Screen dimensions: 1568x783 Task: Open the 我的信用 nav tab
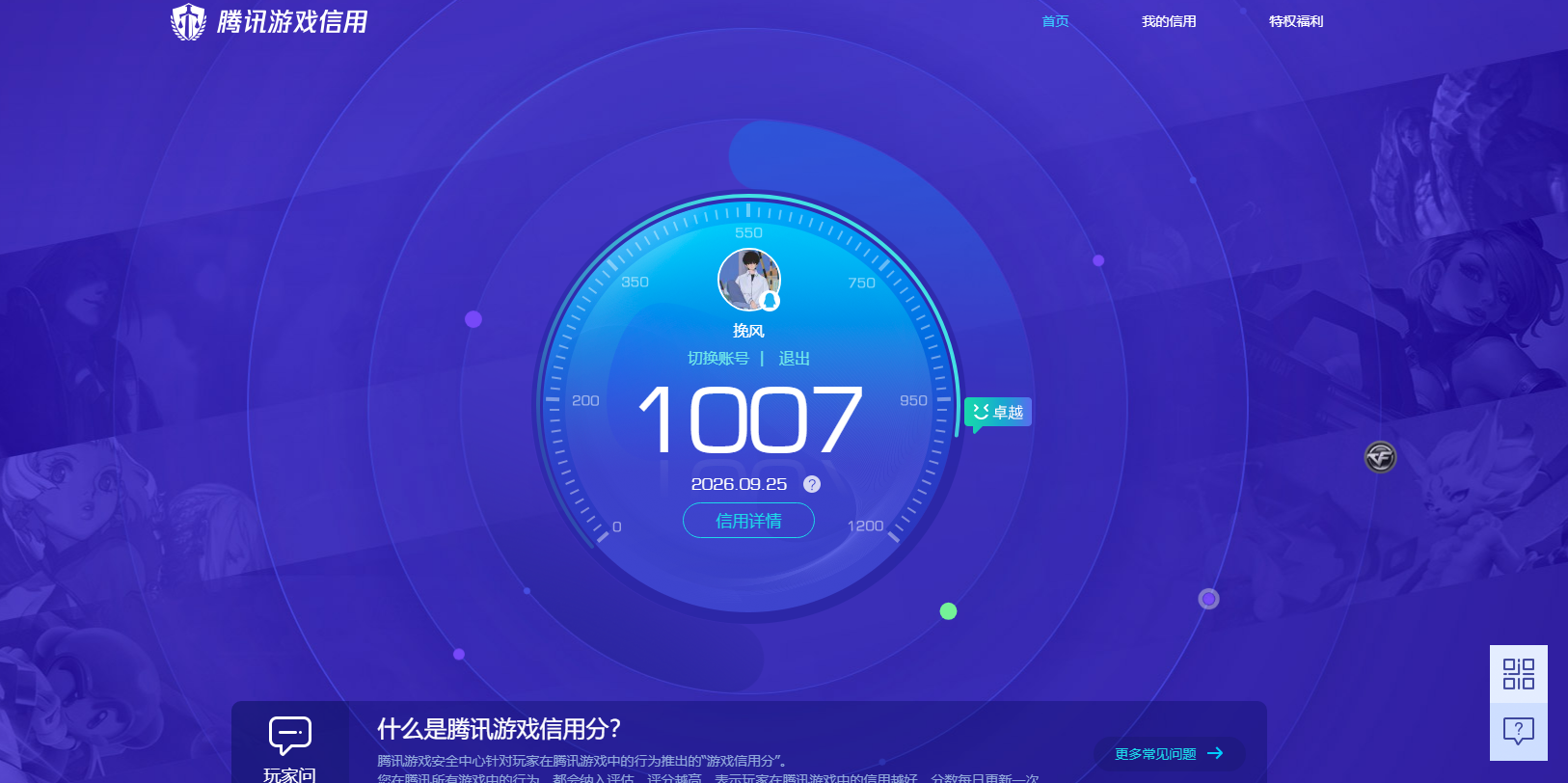pyautogui.click(x=1169, y=21)
